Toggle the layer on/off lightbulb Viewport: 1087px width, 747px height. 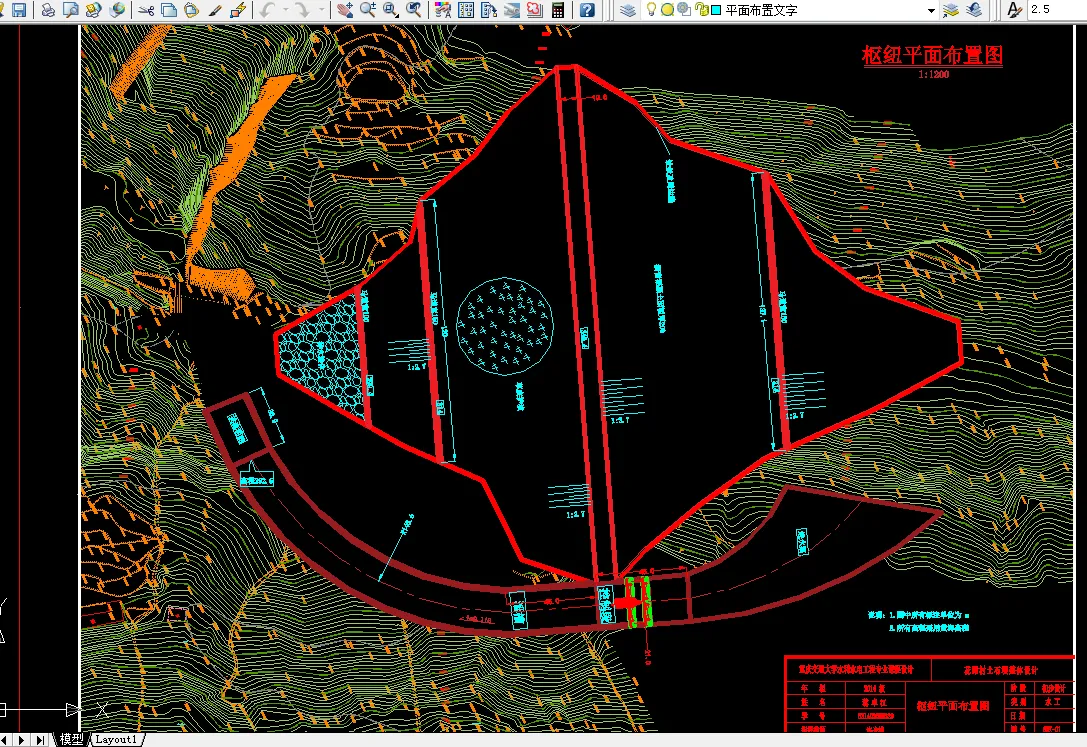[x=651, y=10]
